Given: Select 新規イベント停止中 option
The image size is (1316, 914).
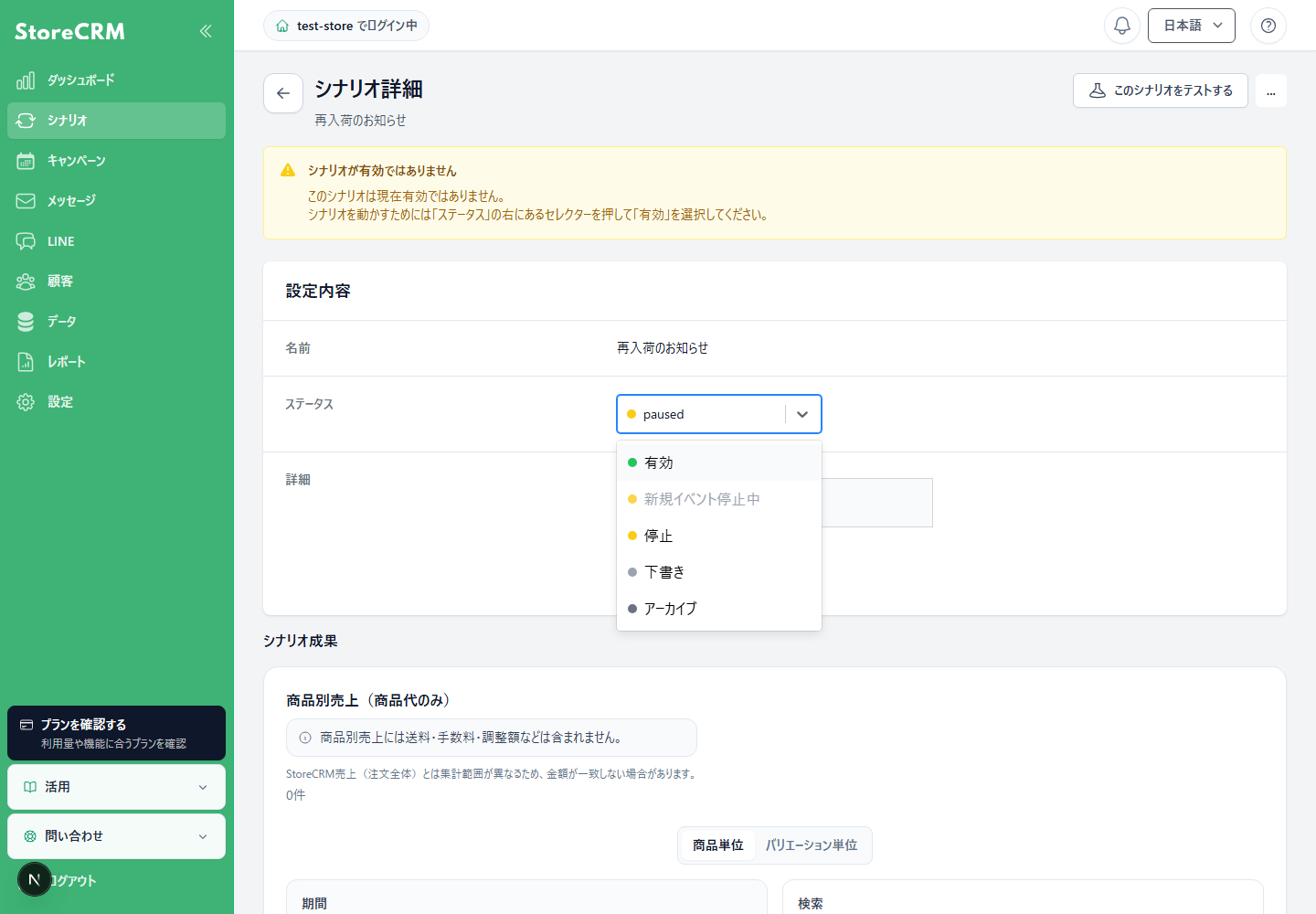Looking at the screenshot, I should pyautogui.click(x=719, y=499).
